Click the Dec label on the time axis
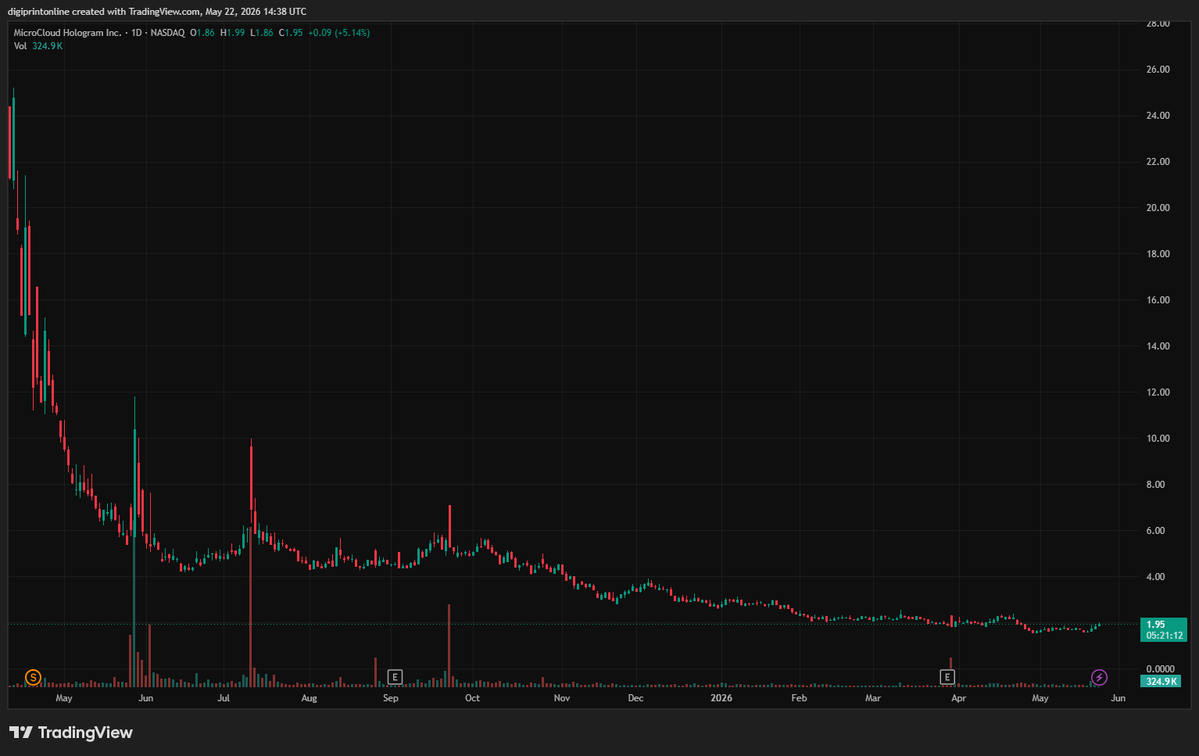The image size is (1199, 756). (635, 698)
